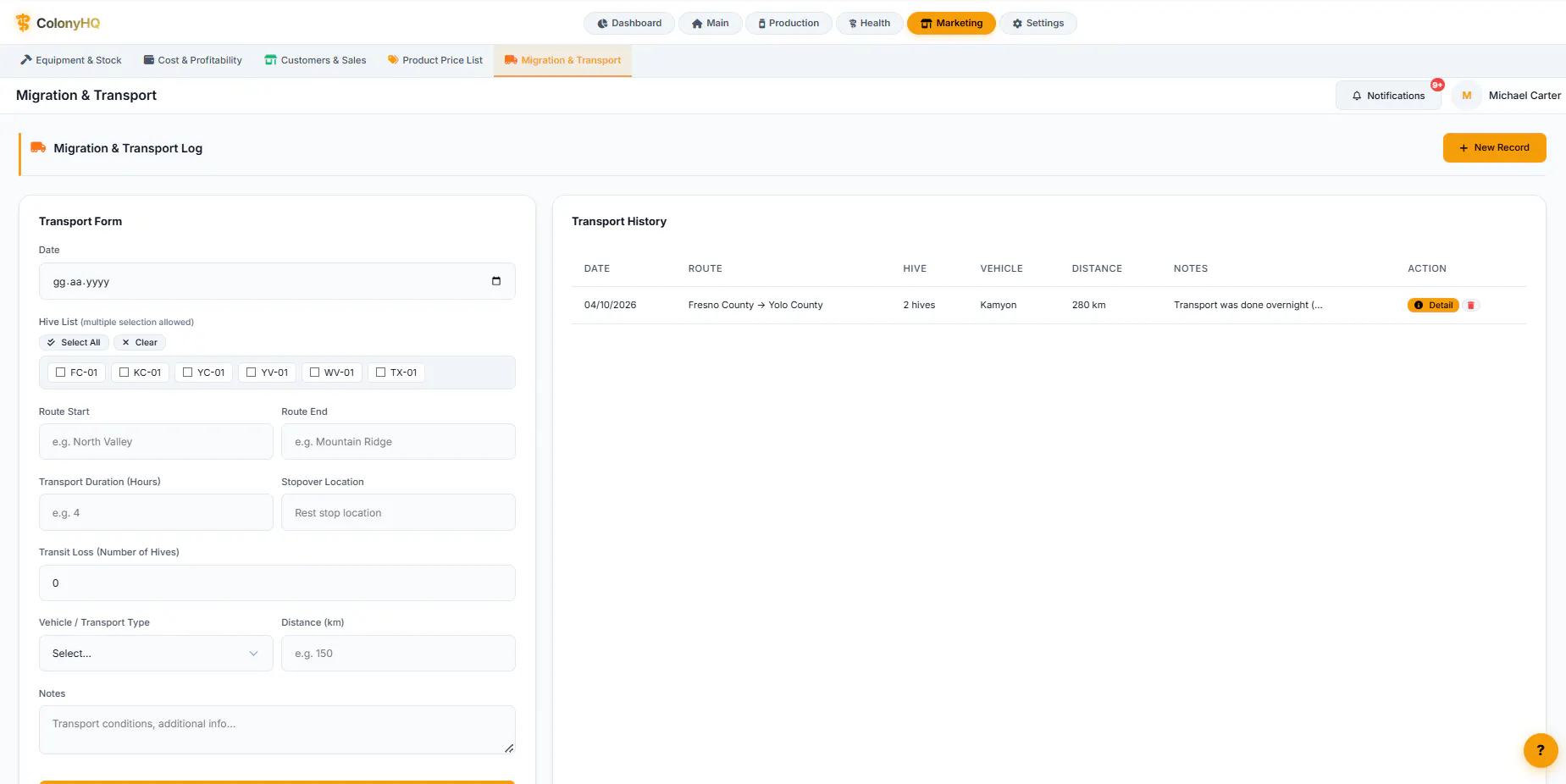Focus the Route Start field
Image resolution: width=1566 pixels, height=784 pixels.
(156, 442)
